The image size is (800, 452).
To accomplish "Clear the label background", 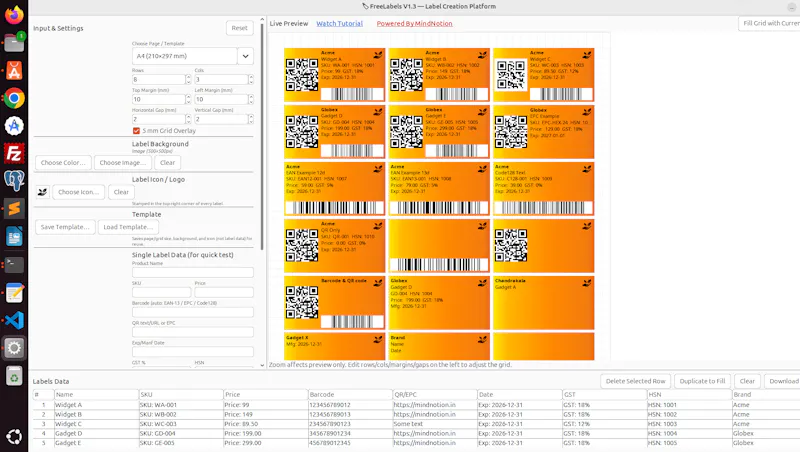I will (167, 163).
